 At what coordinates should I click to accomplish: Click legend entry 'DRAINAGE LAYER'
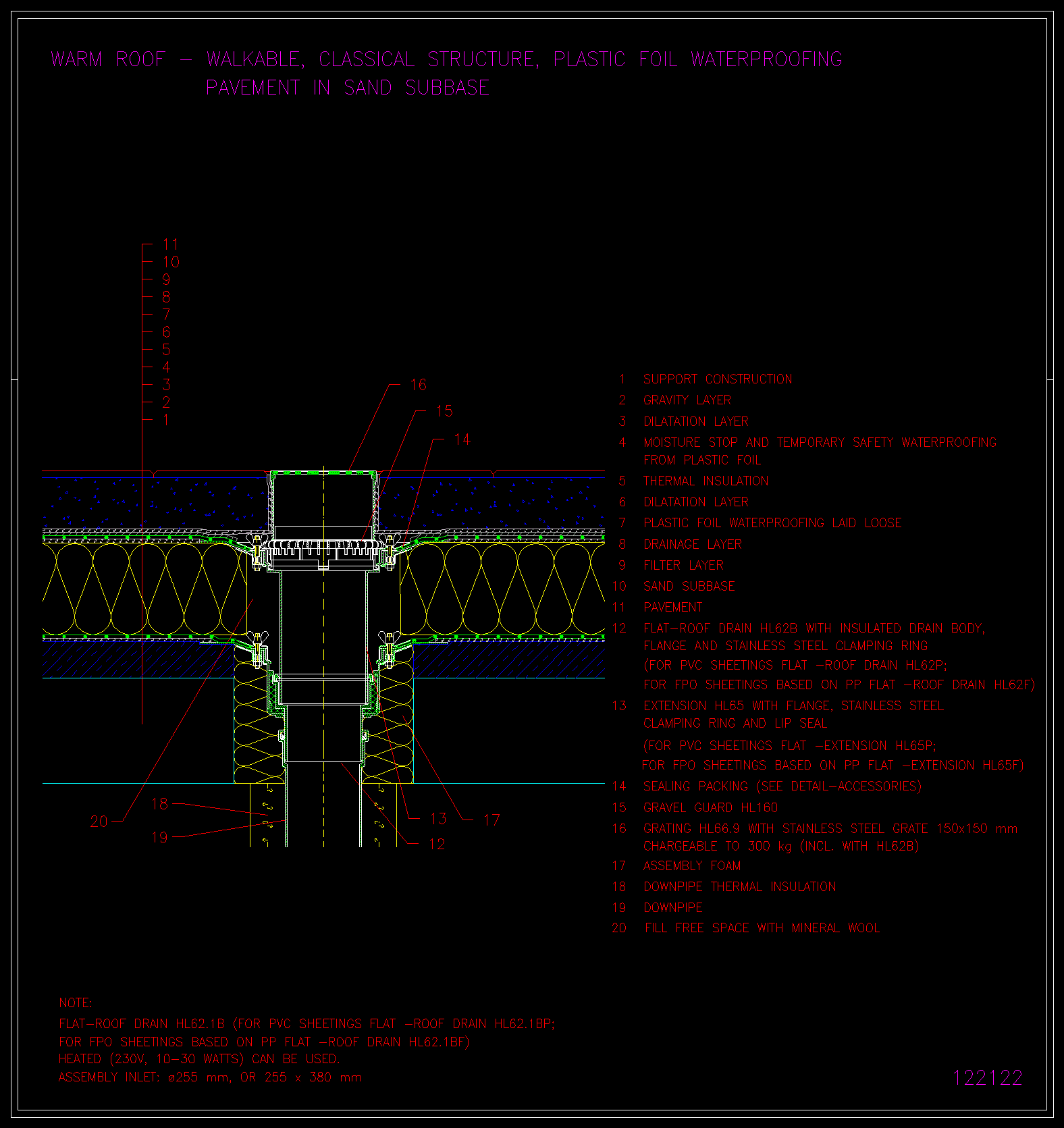pos(693,545)
